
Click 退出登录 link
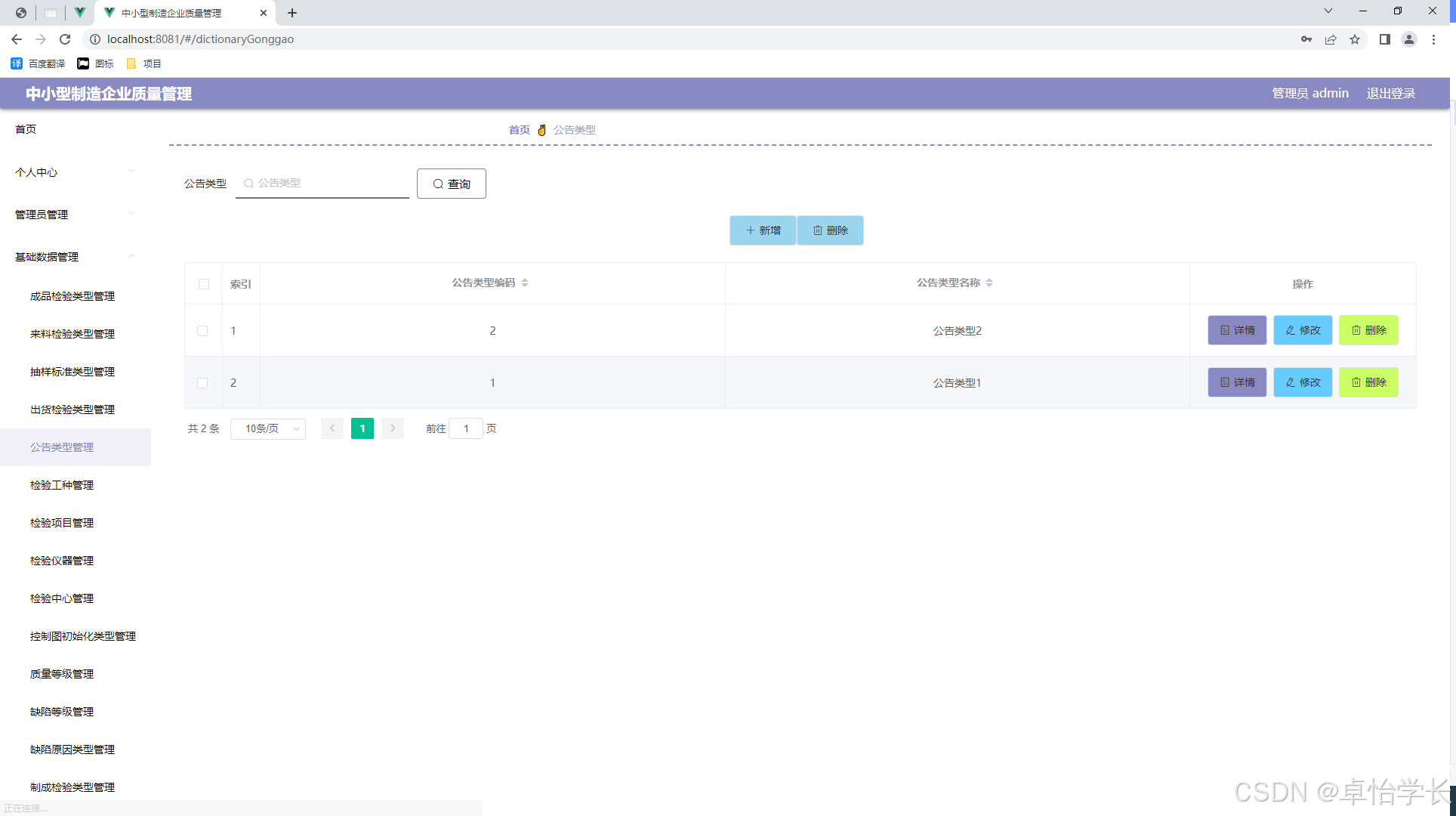[x=1390, y=93]
